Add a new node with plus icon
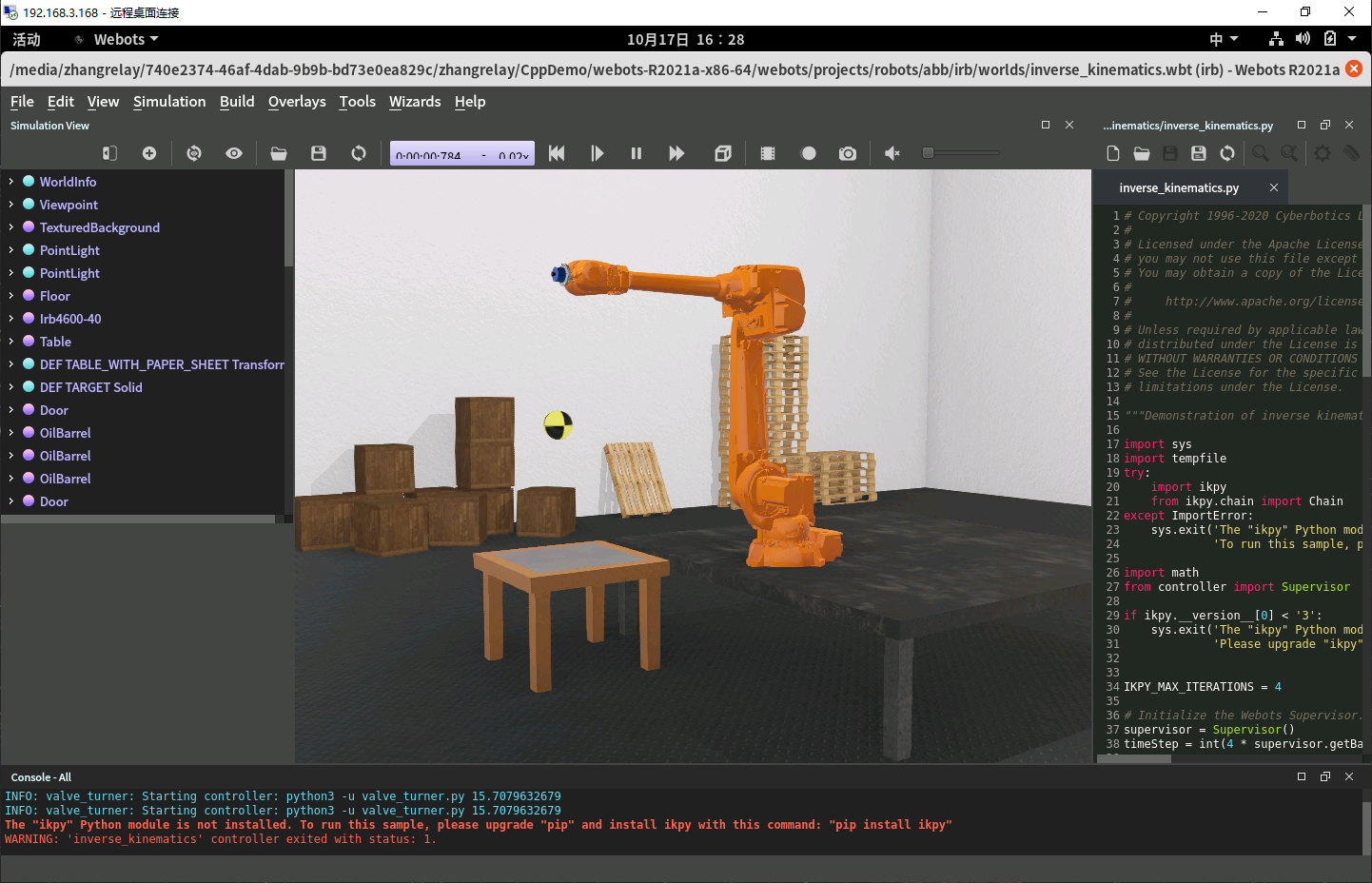 coord(149,153)
